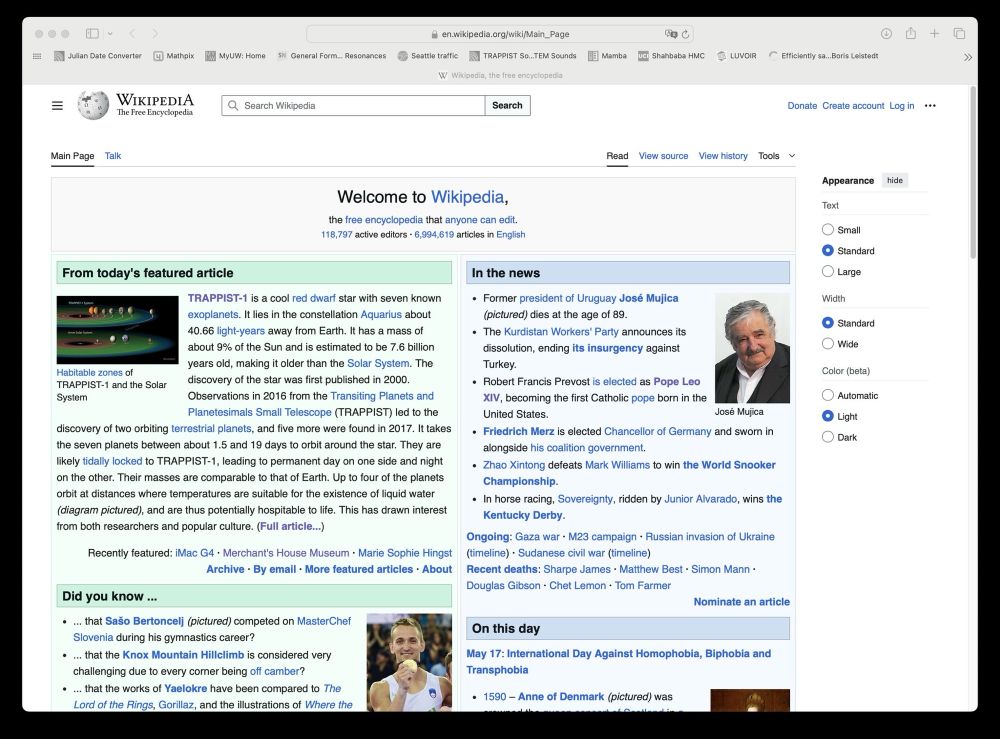Open the José Mujica portrait thumbnail
The image size is (1000, 739).
[752, 348]
